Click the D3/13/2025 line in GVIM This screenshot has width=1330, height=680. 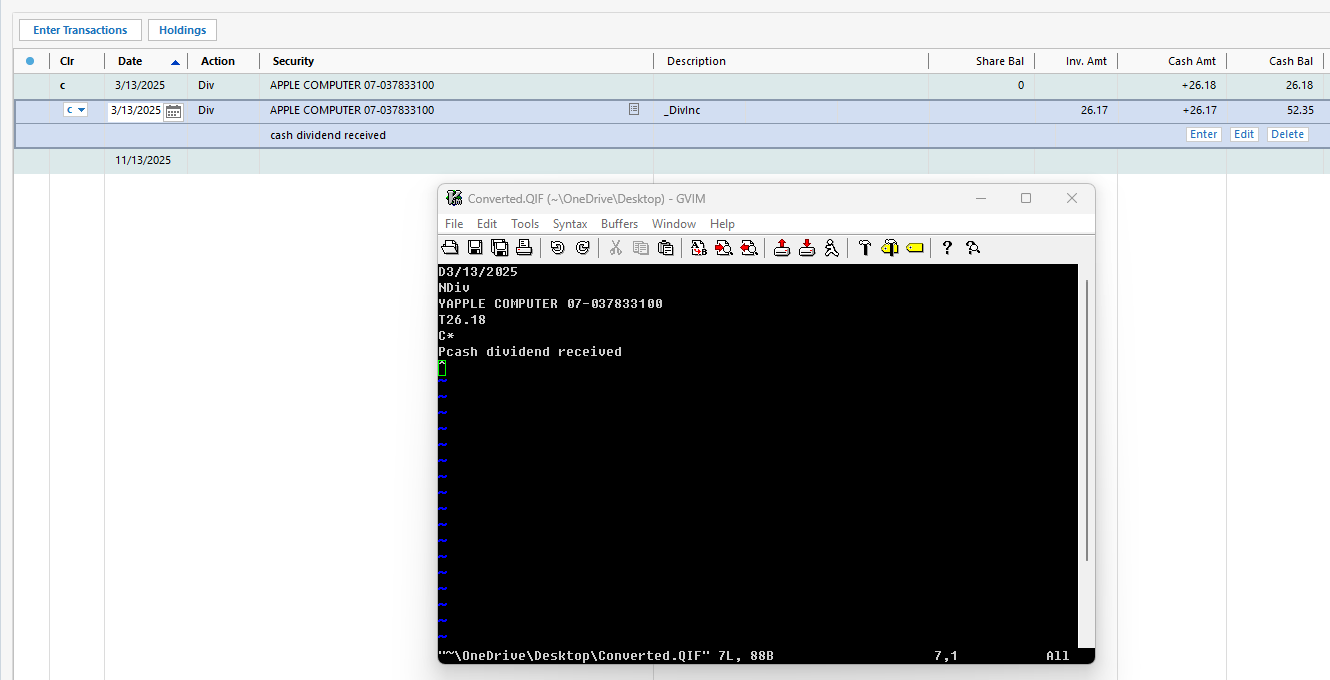[x=478, y=272]
